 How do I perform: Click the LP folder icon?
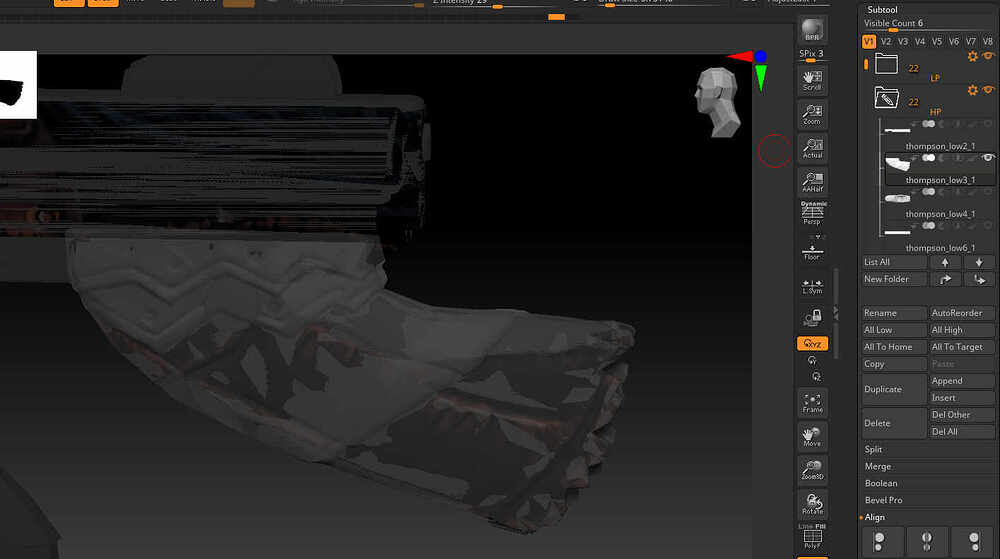pos(886,64)
